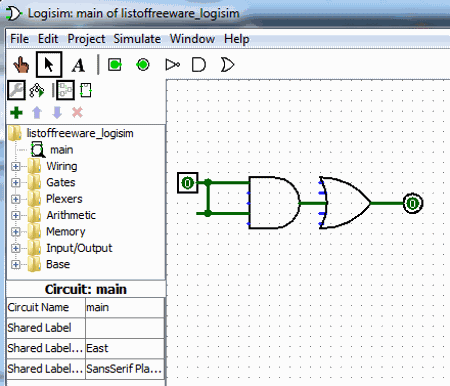Image resolution: width=450 pixels, height=386 pixels.
Task: Show the toolbox view with the wrench icon
Action: [16, 90]
